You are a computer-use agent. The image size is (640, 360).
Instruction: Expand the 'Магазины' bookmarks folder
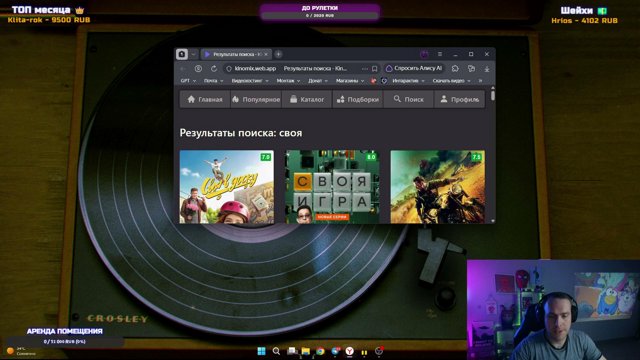(350, 81)
